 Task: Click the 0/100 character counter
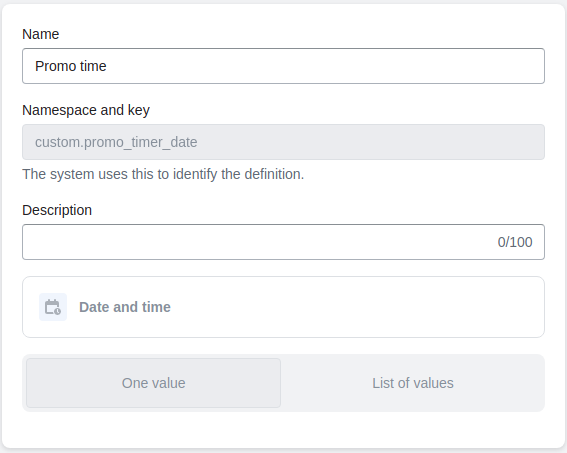pos(515,242)
